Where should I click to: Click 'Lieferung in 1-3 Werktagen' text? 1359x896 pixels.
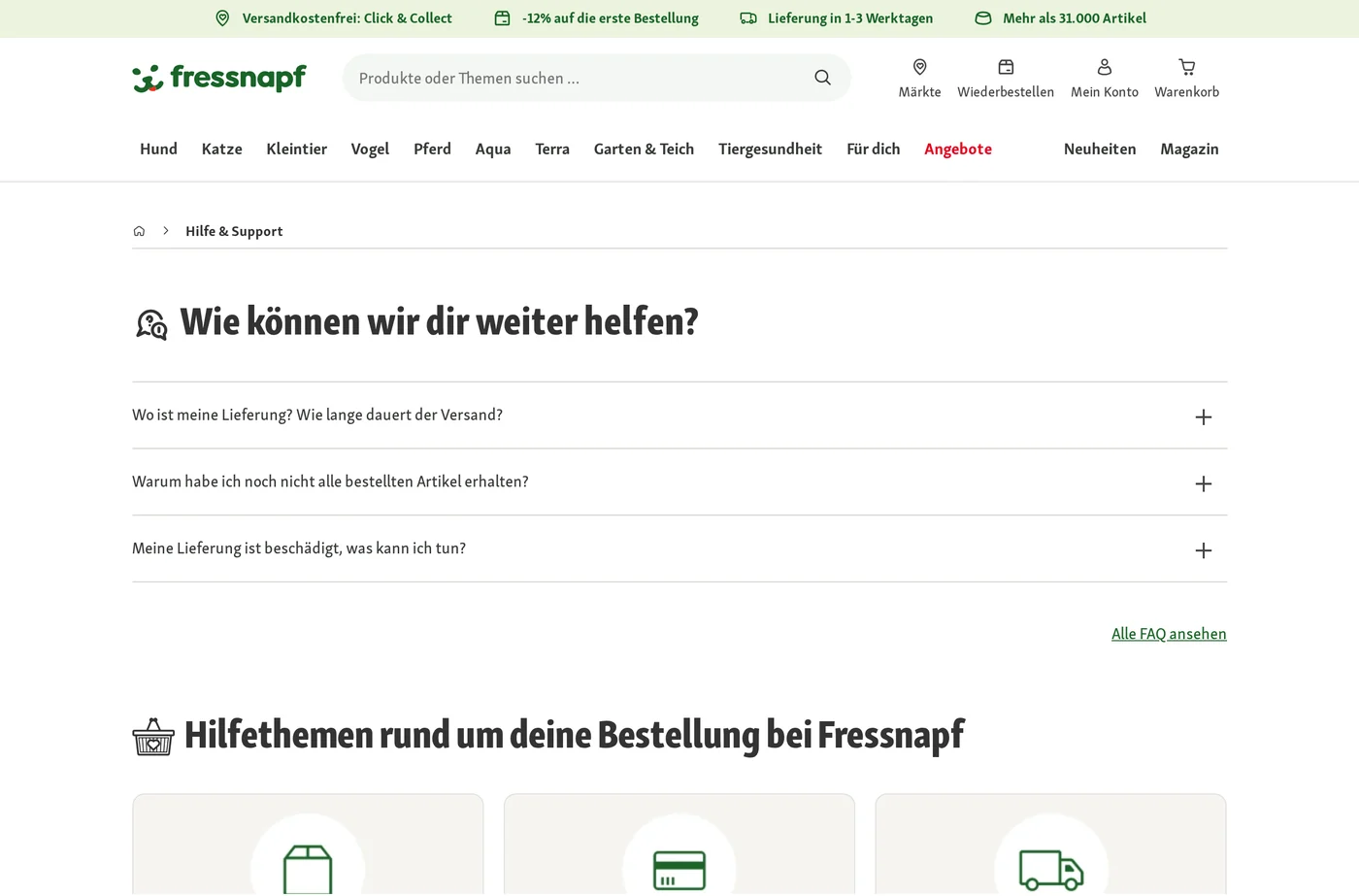[850, 18]
